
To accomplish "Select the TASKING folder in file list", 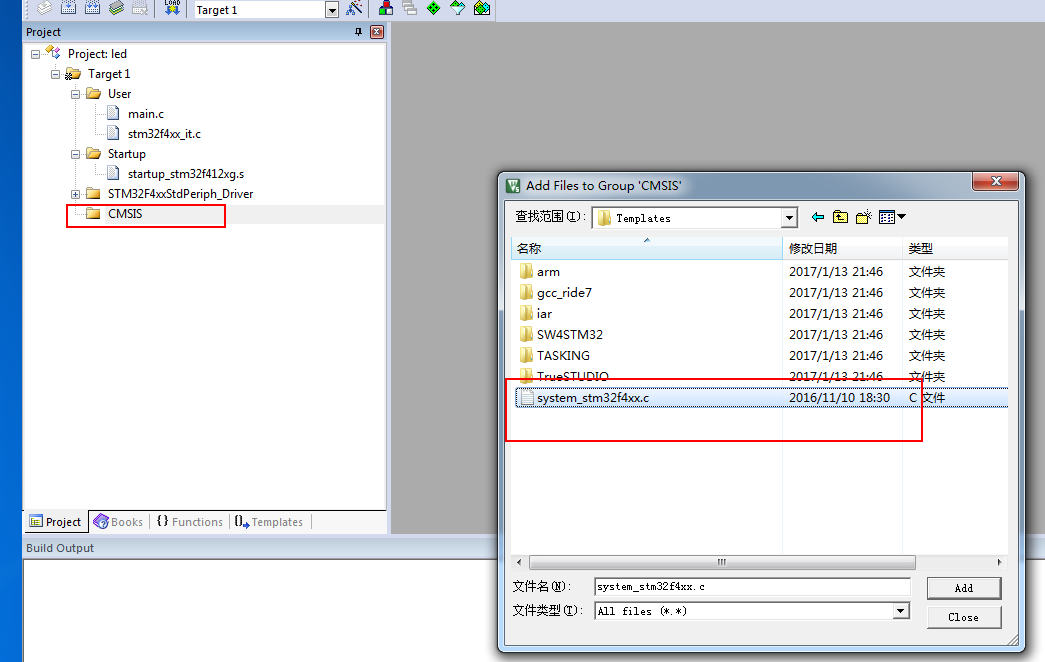I will click(563, 355).
